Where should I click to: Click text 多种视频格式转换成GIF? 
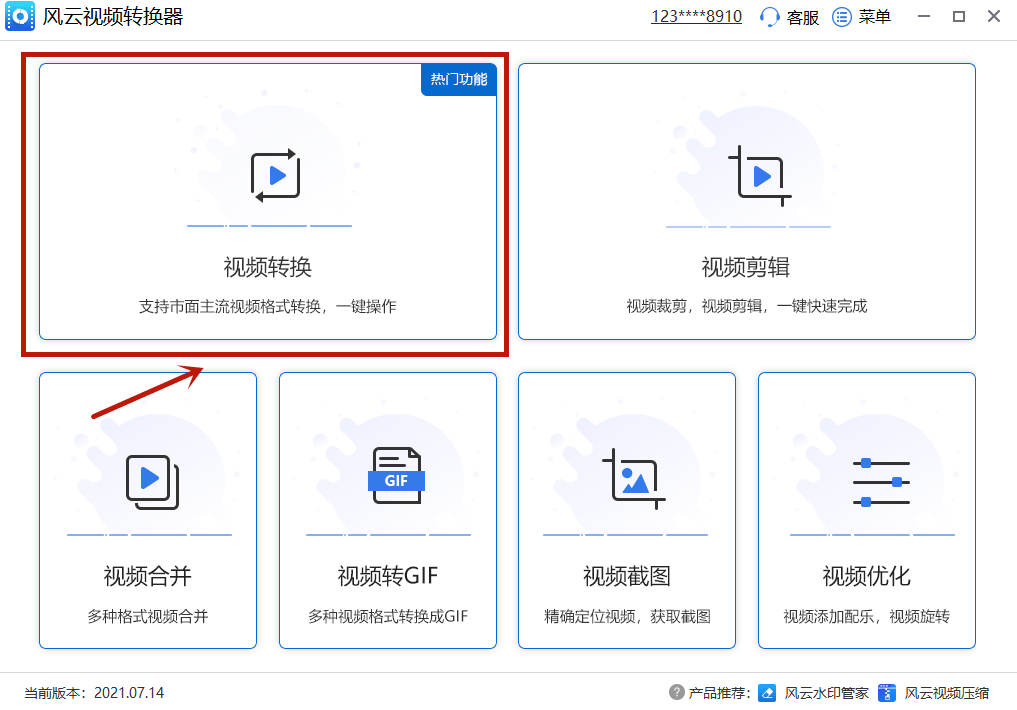388,616
